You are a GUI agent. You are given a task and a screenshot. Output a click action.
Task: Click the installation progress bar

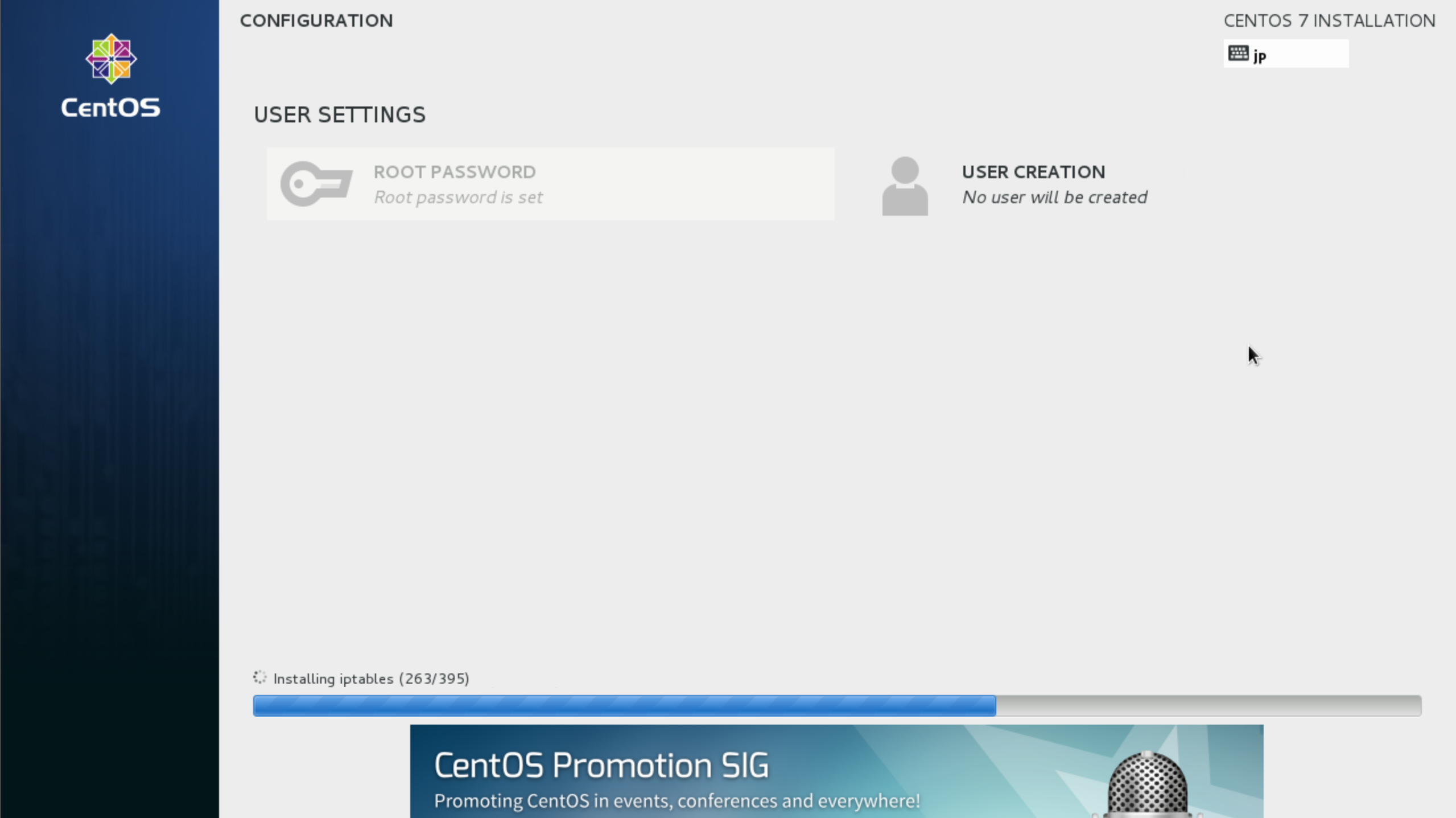[837, 706]
